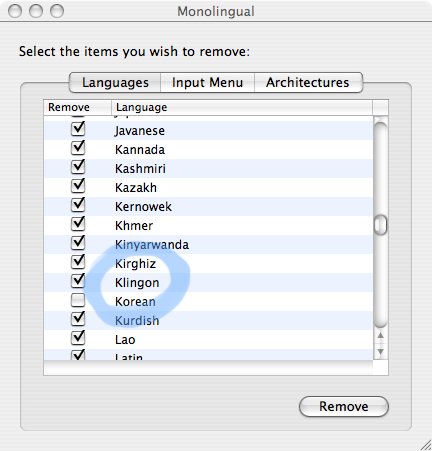Check the Korean remove checkbox
Screen dimensions: 432x451
78,300
